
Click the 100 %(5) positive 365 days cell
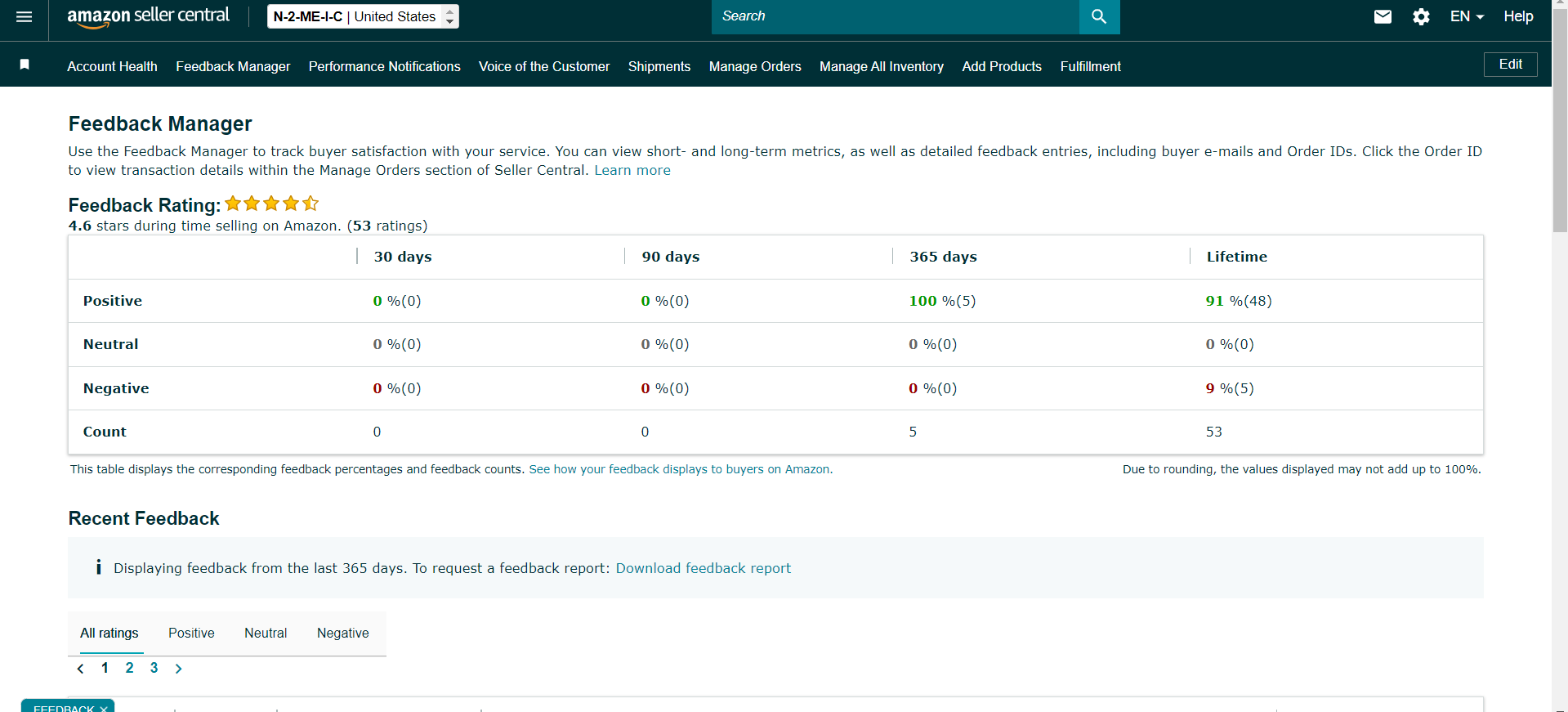click(942, 301)
